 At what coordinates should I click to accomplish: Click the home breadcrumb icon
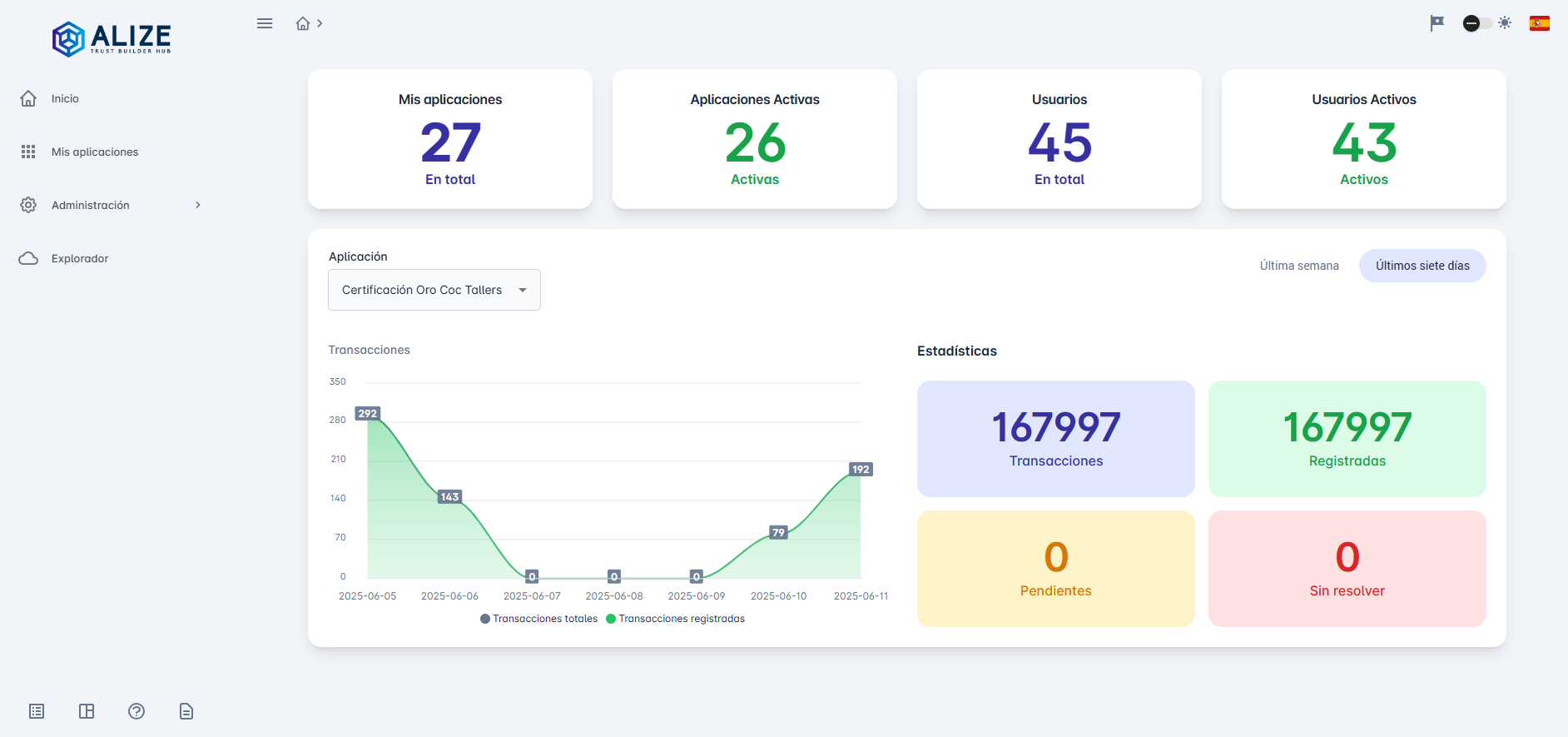click(x=303, y=23)
